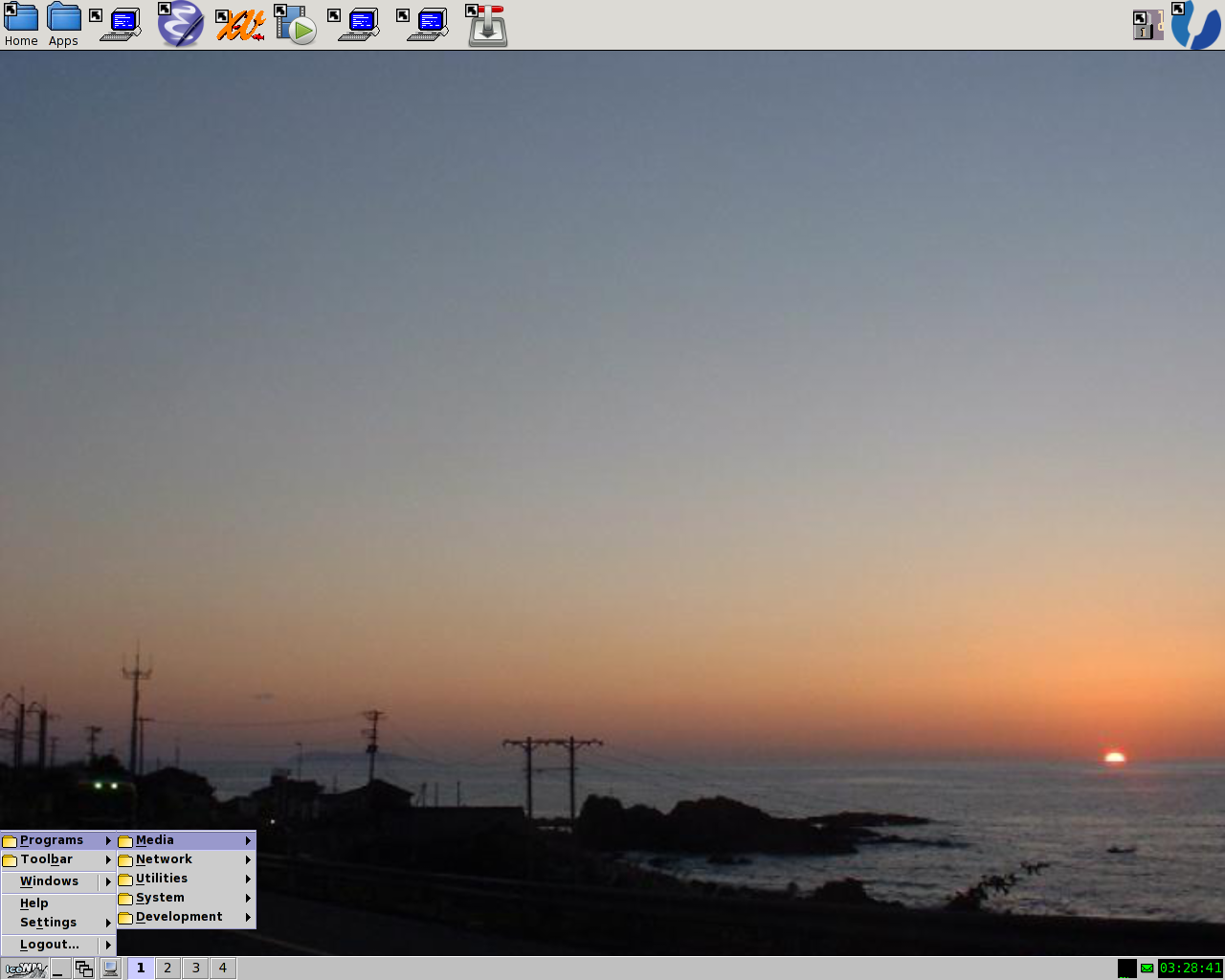Launch the orange XV image viewer icon
This screenshot has width=1225, height=980.
click(x=239, y=25)
